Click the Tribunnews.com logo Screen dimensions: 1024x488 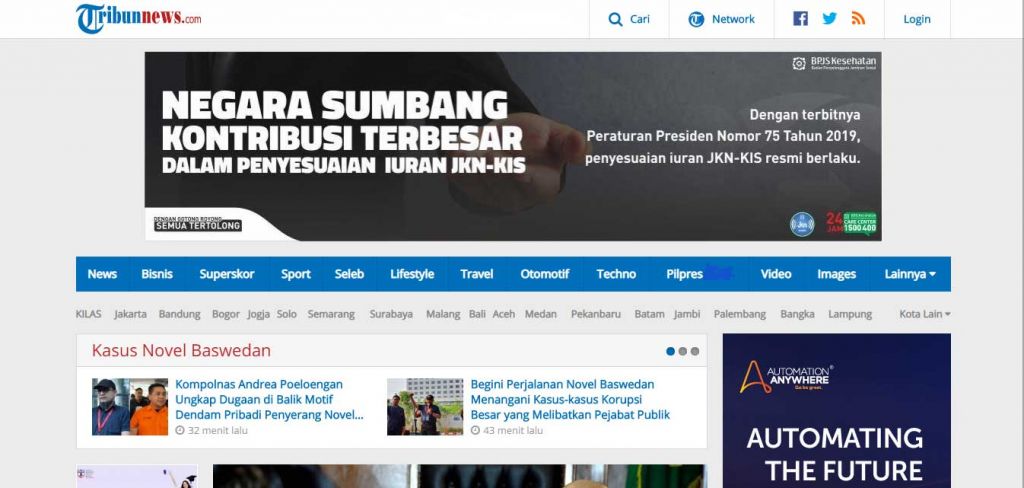click(138, 18)
